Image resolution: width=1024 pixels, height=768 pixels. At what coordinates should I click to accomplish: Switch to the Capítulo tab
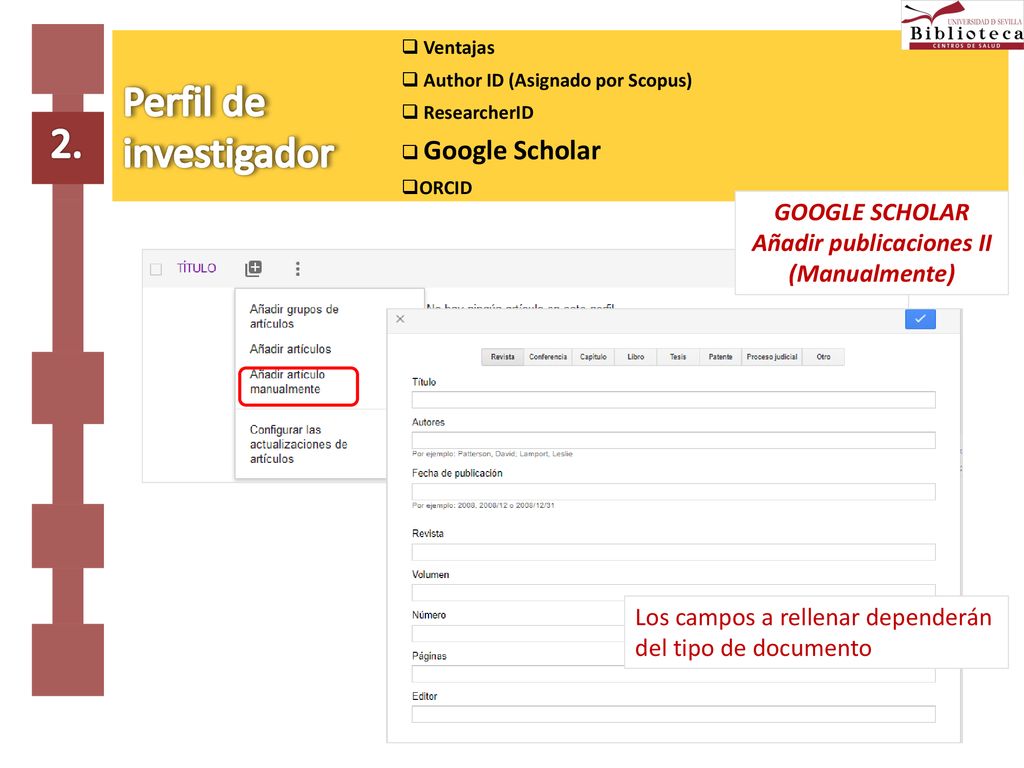click(x=593, y=357)
